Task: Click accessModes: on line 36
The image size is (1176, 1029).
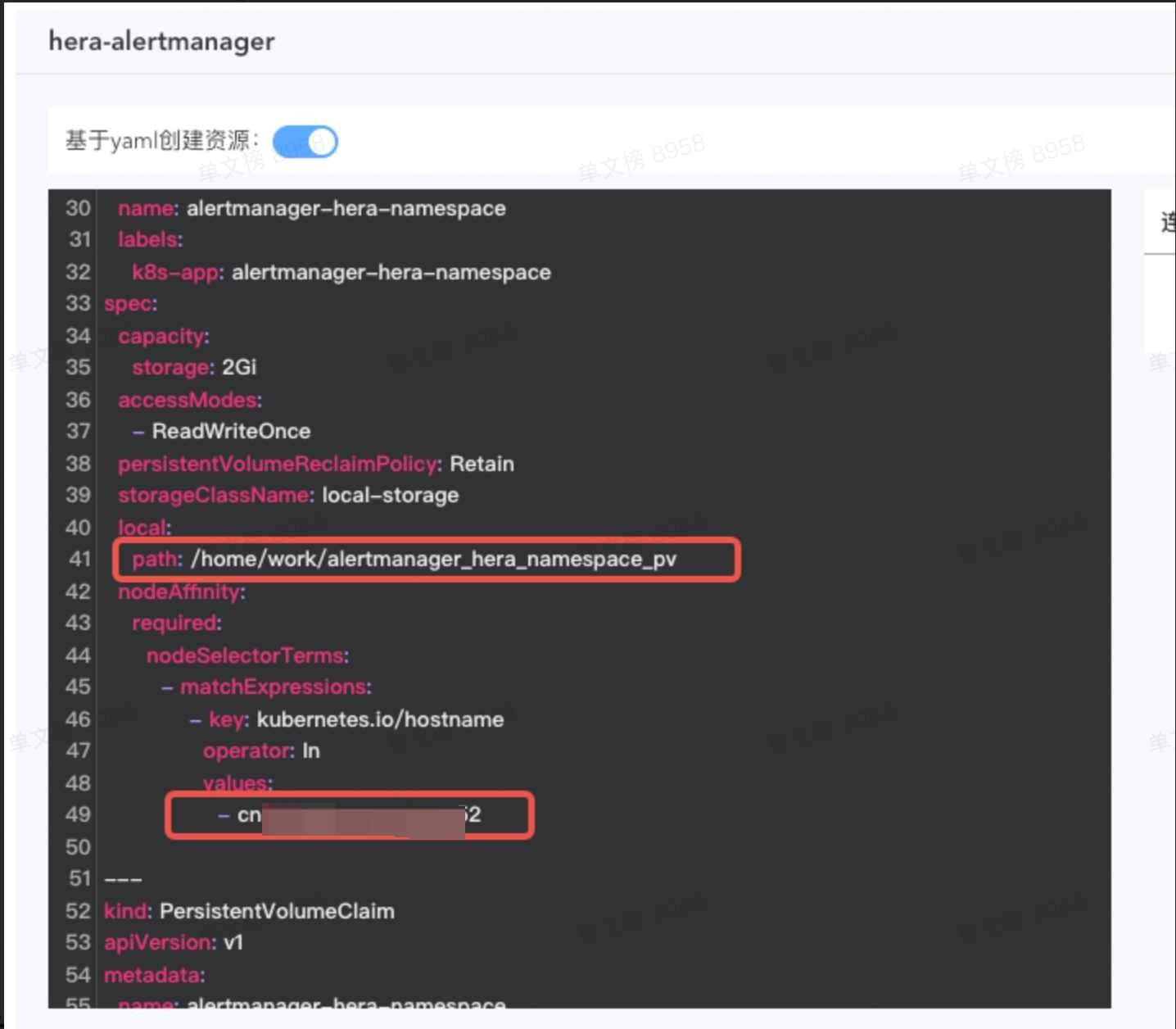Action: 190,400
